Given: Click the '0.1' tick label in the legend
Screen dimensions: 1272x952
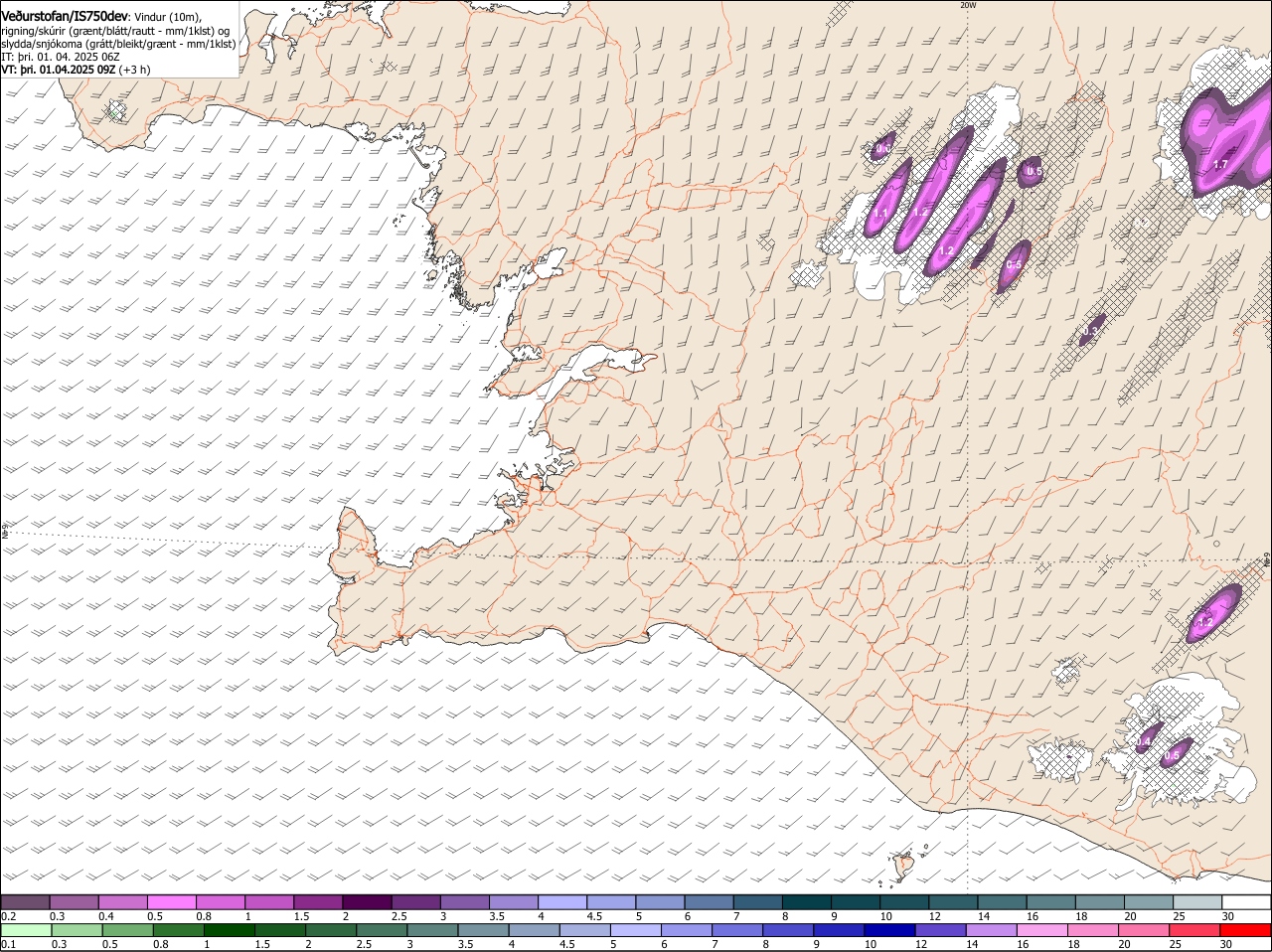Looking at the screenshot, I should [x=8, y=944].
